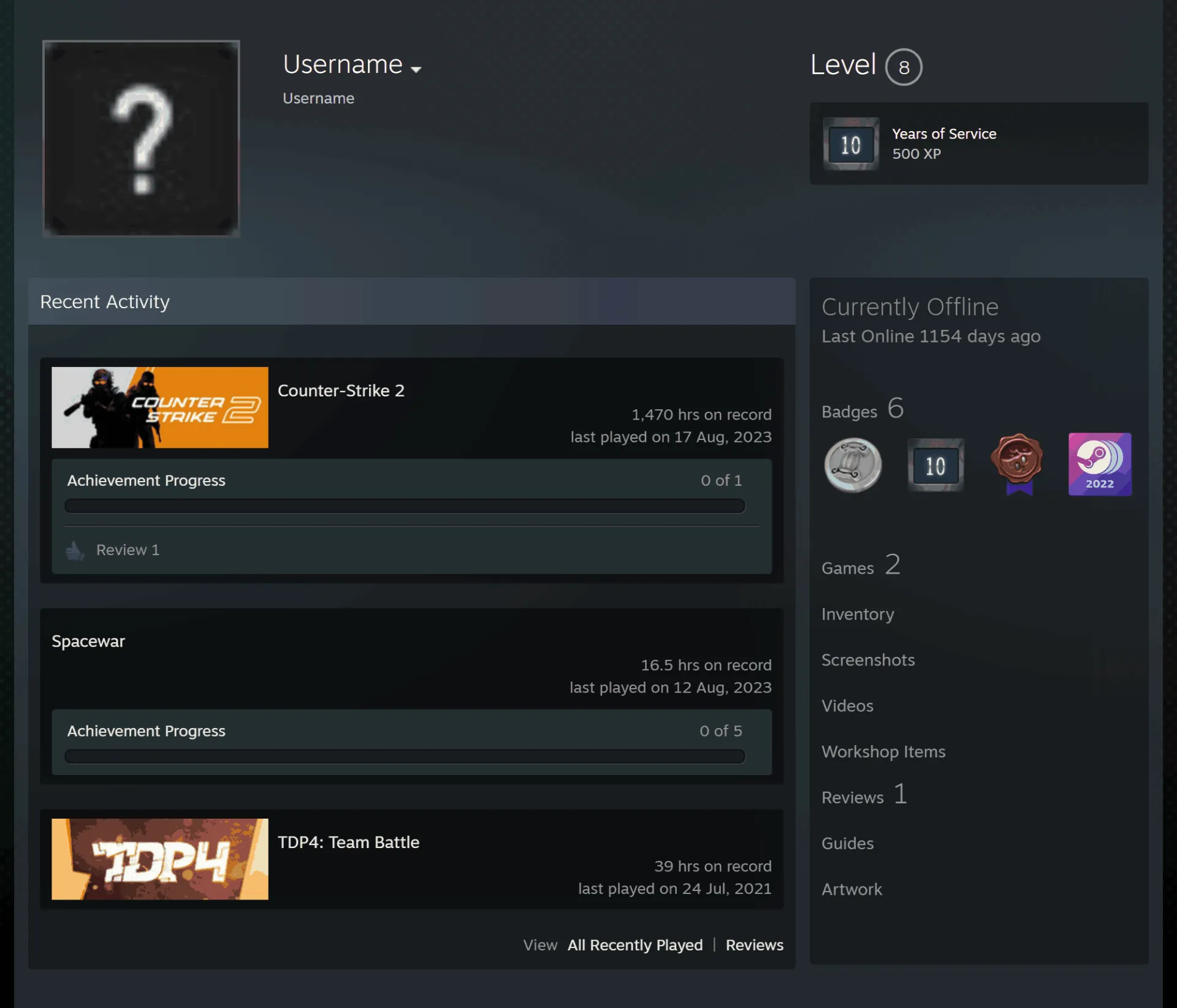Open the red wax seal badge

click(1018, 464)
